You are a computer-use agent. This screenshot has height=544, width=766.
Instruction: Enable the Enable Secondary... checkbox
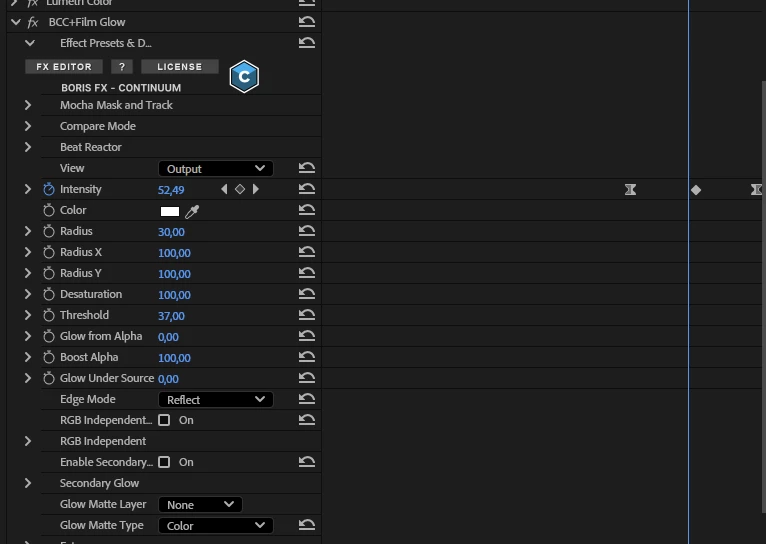pyautogui.click(x=164, y=462)
